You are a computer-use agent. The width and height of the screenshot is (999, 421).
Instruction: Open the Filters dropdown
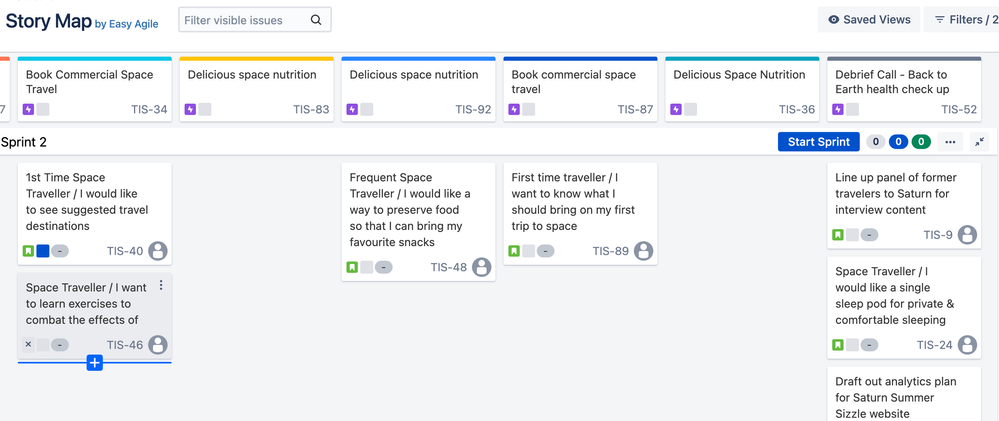coord(962,20)
